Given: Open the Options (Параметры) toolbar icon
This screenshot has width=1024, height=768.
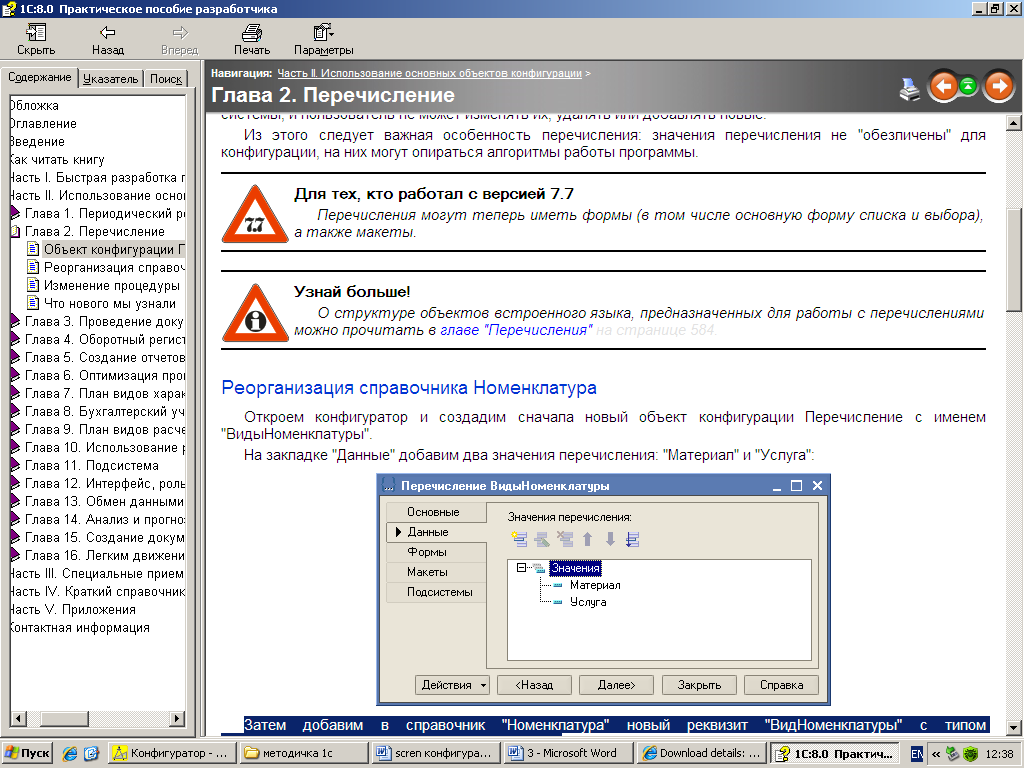Looking at the screenshot, I should click(x=323, y=33).
